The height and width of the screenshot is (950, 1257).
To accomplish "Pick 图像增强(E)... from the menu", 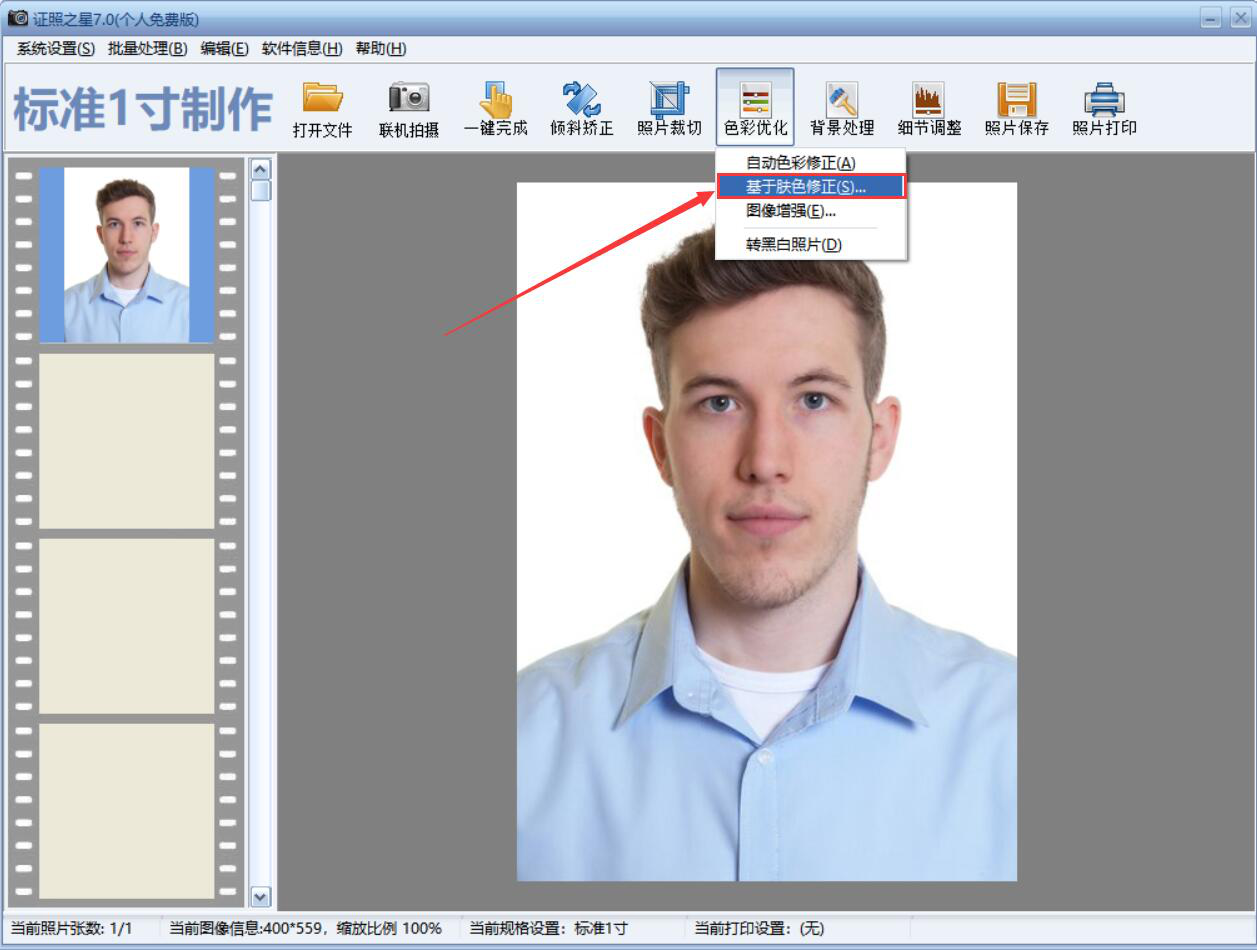I will coord(811,211).
